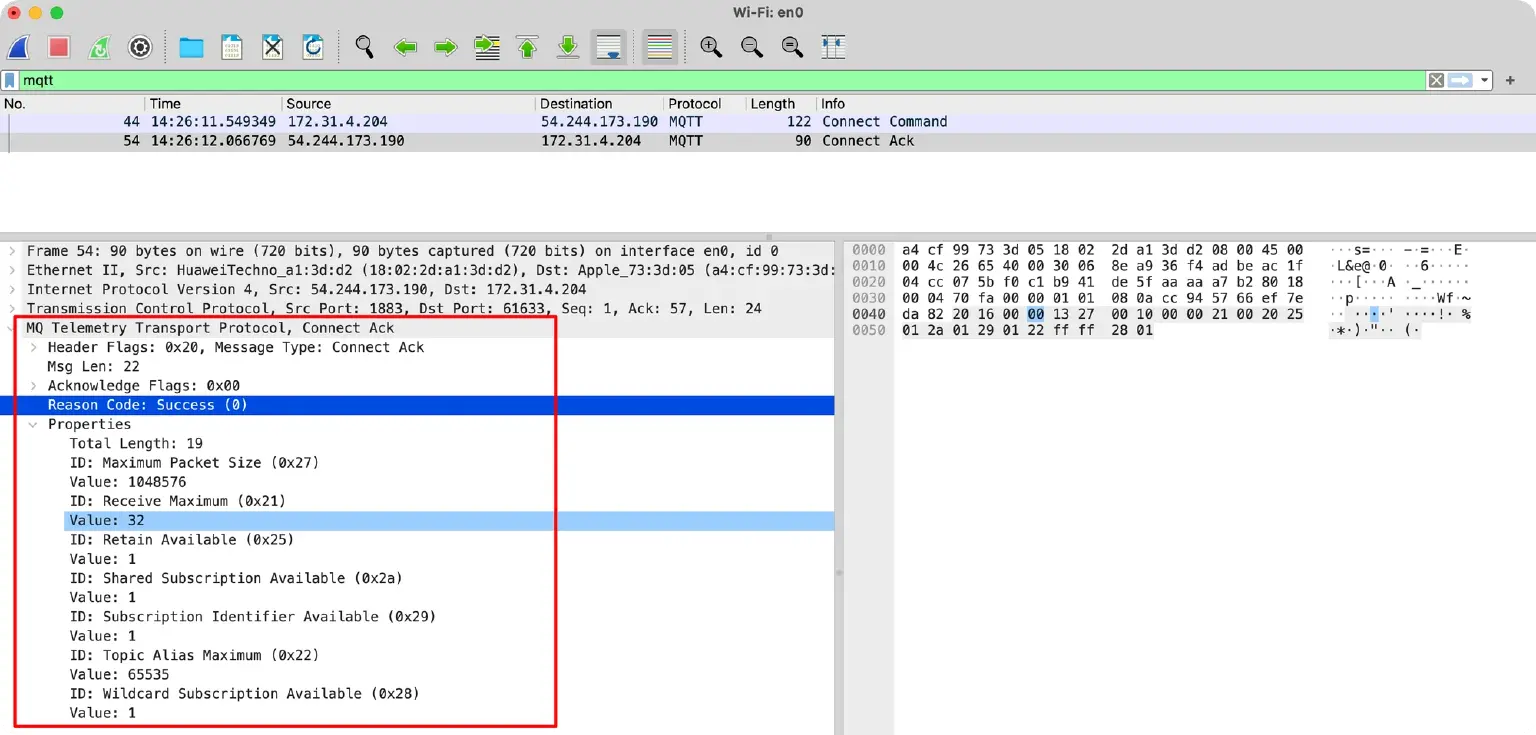Viewport: 1536px width, 735px height.
Task: Toggle the display filter bookmark
Action: click(10, 81)
